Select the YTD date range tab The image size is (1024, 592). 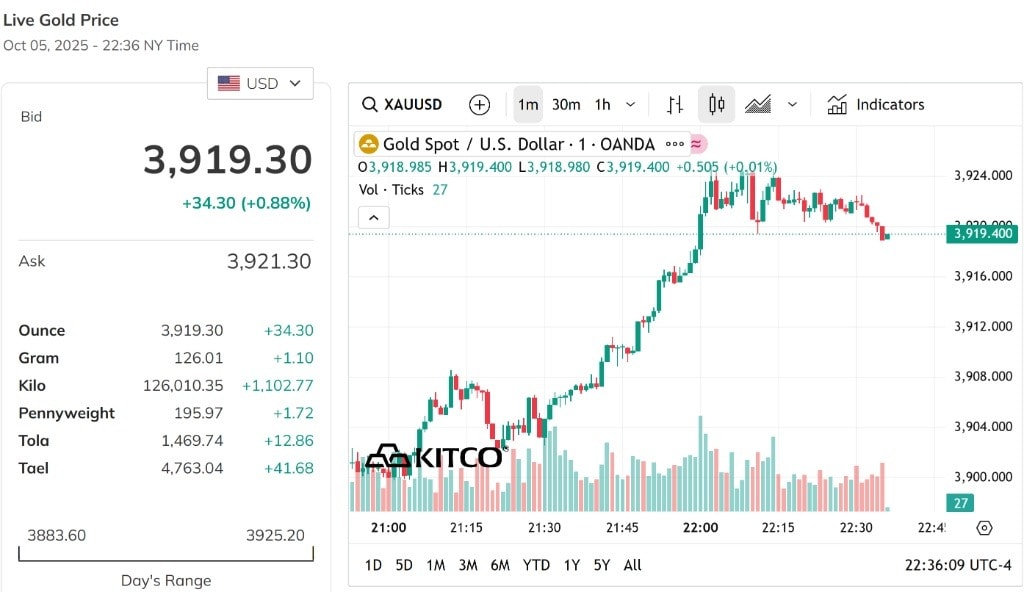536,565
